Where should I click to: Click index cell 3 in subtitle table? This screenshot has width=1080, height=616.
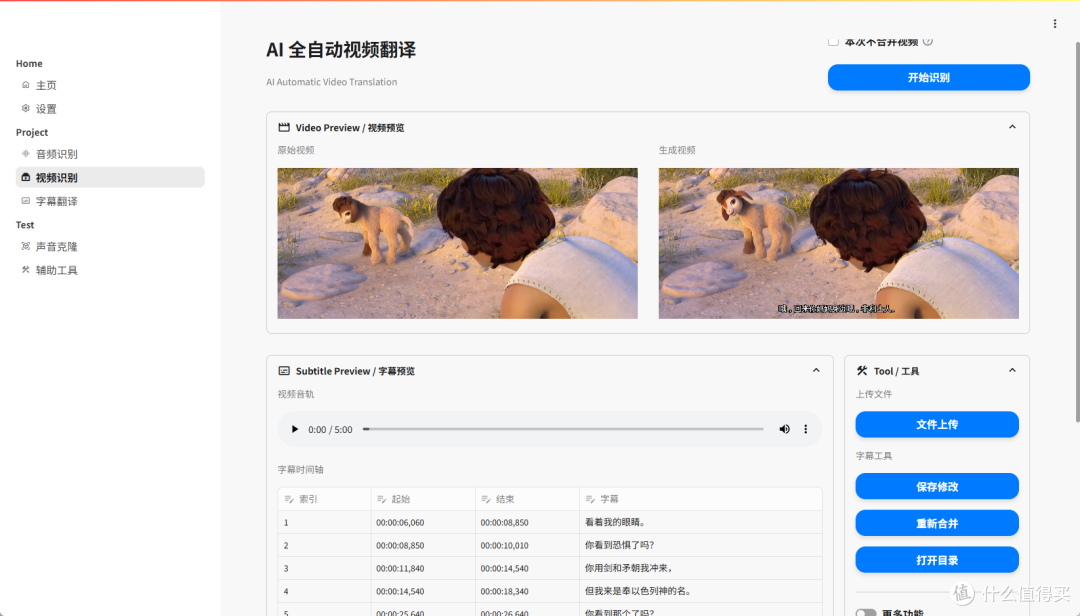[324, 568]
